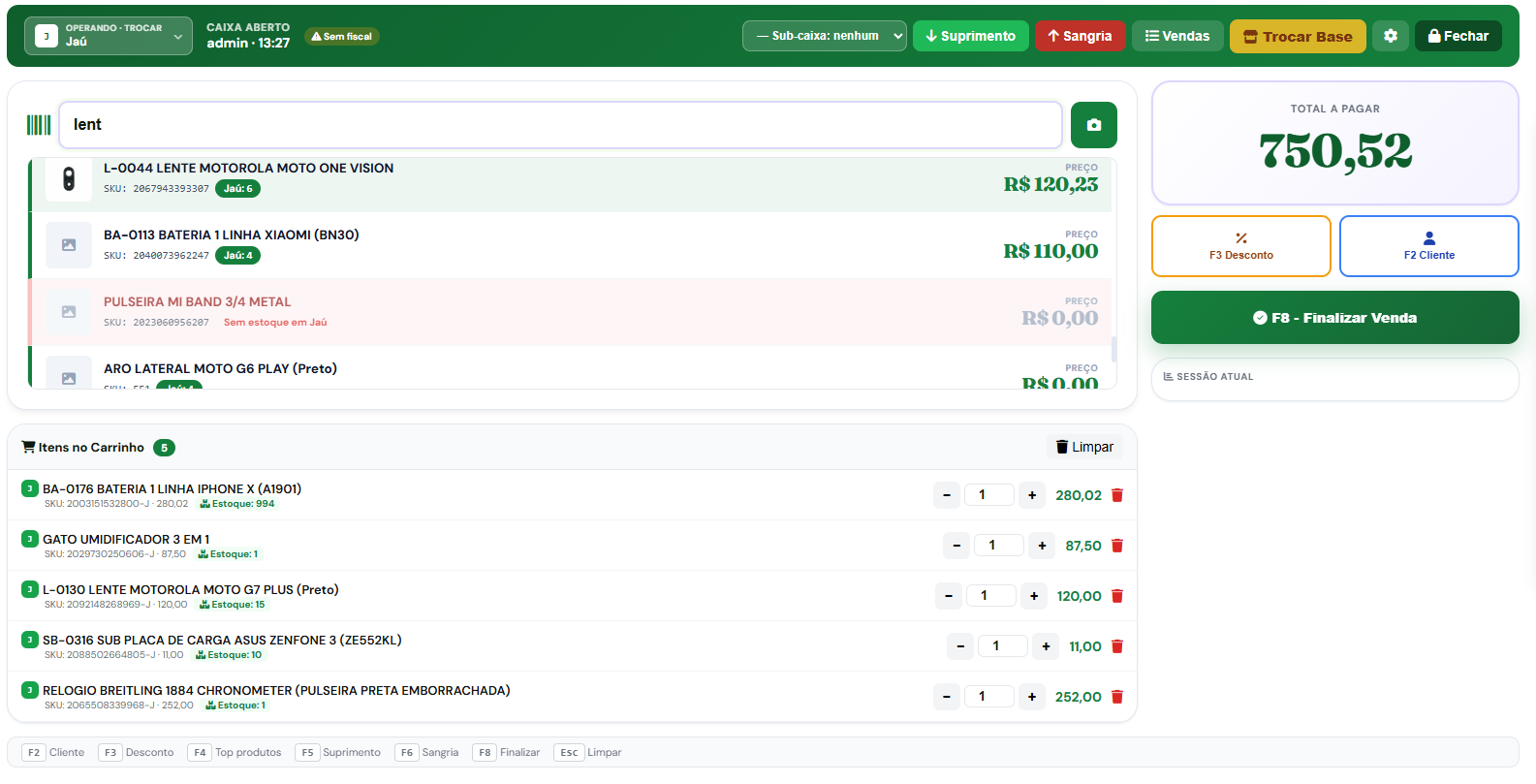Click the F3 Desconto shortcut hint in footer

coord(137,753)
